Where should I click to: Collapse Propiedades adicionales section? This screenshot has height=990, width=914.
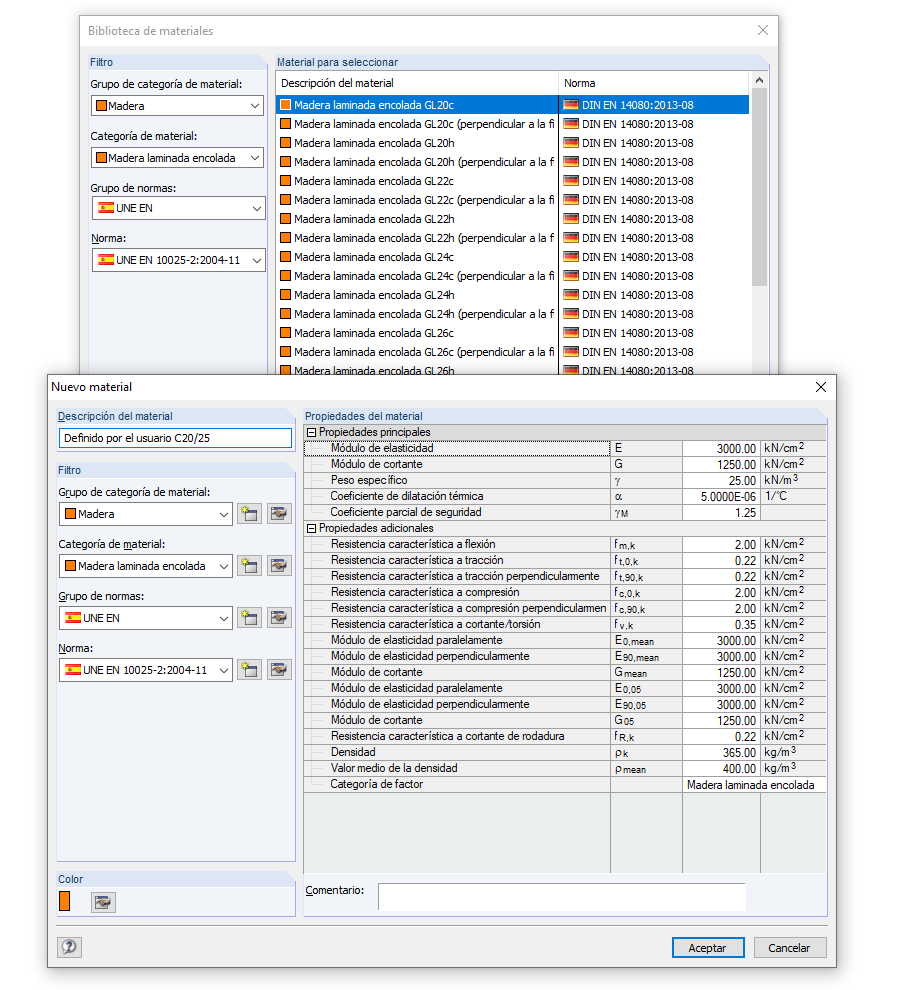pos(312,528)
